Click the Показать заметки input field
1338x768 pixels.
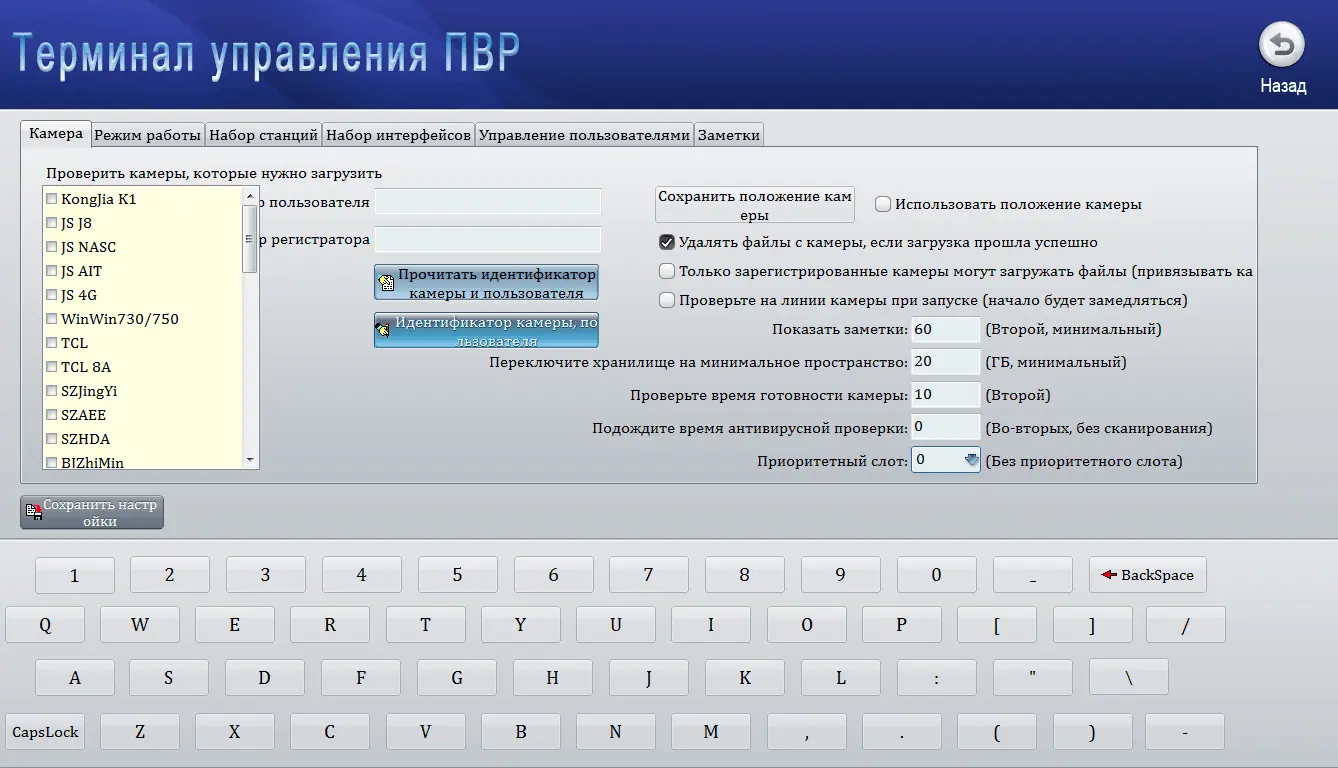pos(944,330)
